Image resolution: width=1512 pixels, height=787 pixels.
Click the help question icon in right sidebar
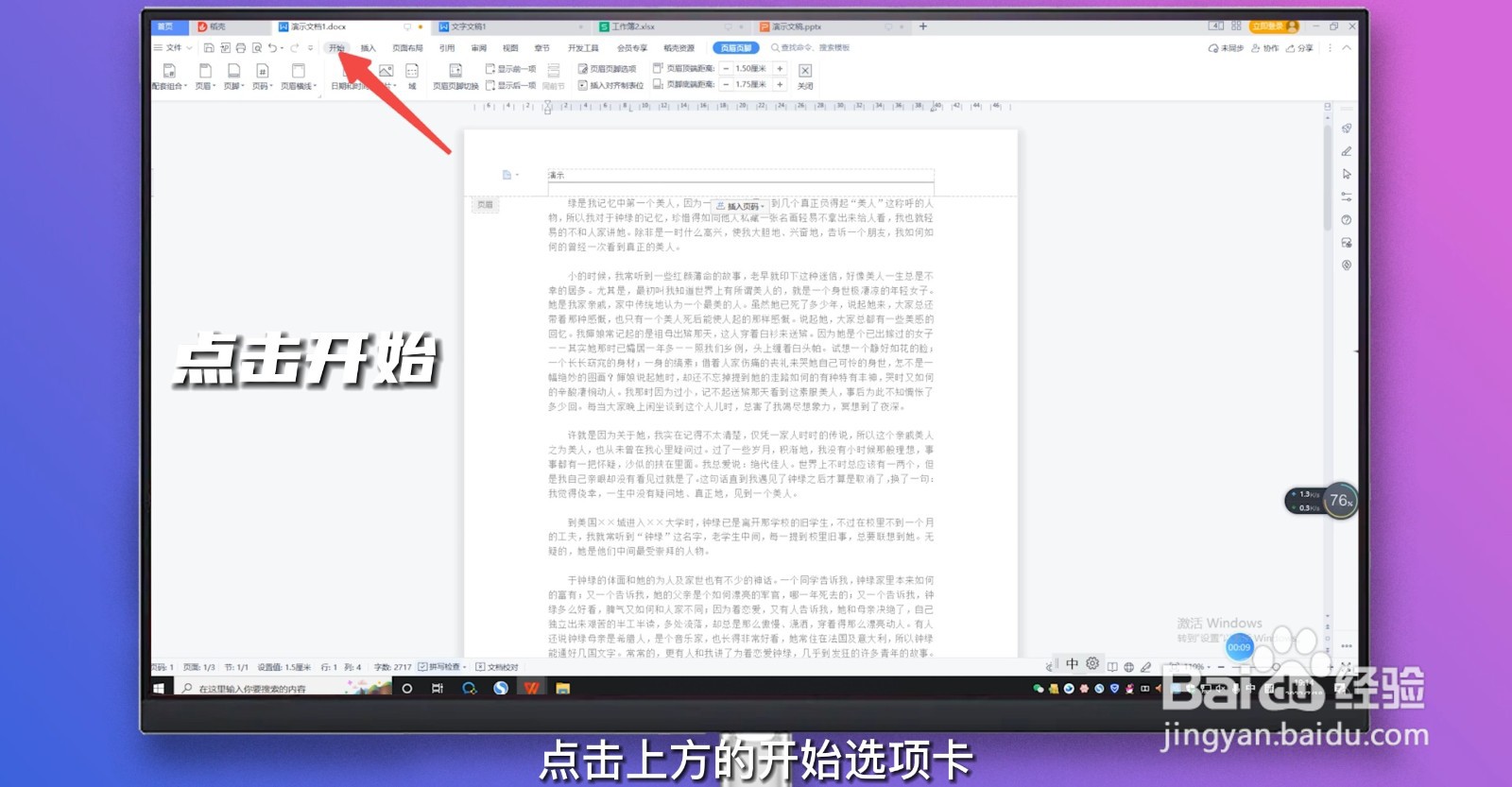[1347, 219]
